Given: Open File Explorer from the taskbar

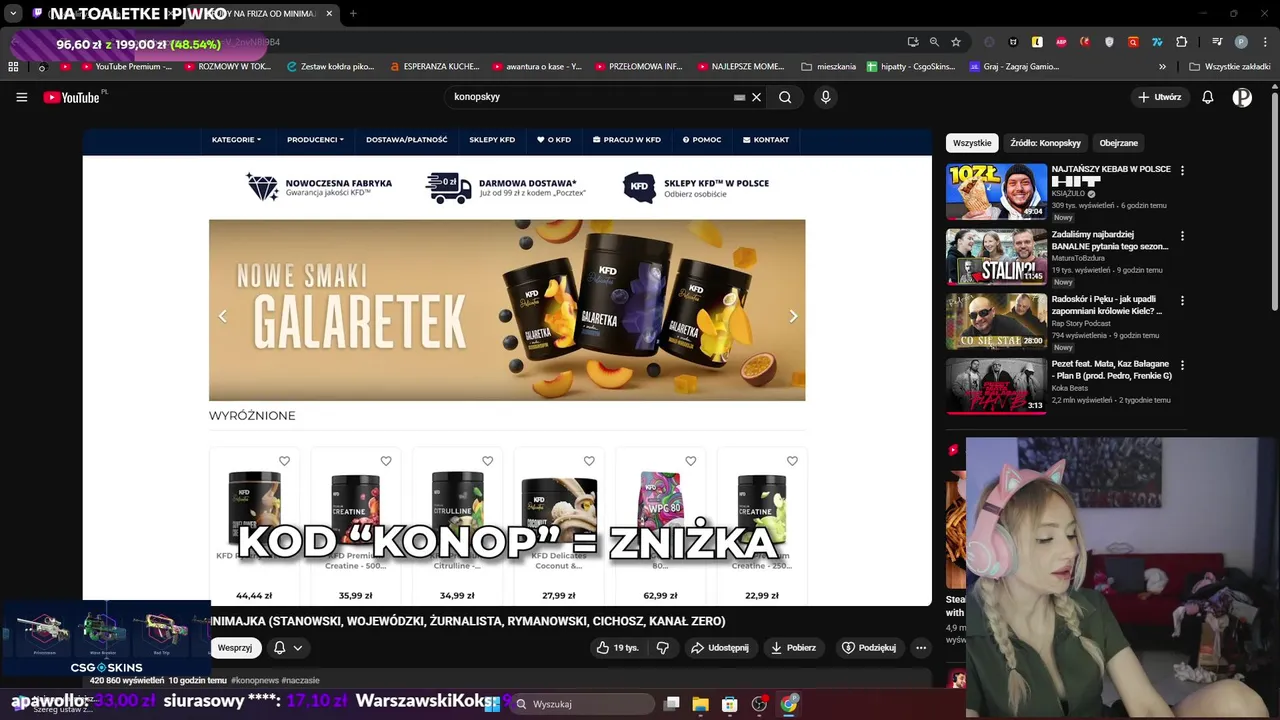Looking at the screenshot, I should click(701, 704).
